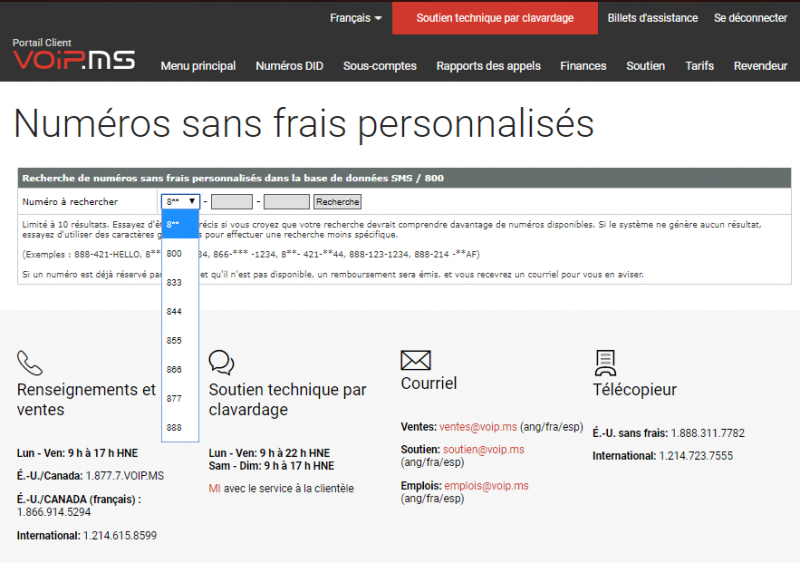Click the ventes@voip.ms email link

pyautogui.click(x=478, y=427)
